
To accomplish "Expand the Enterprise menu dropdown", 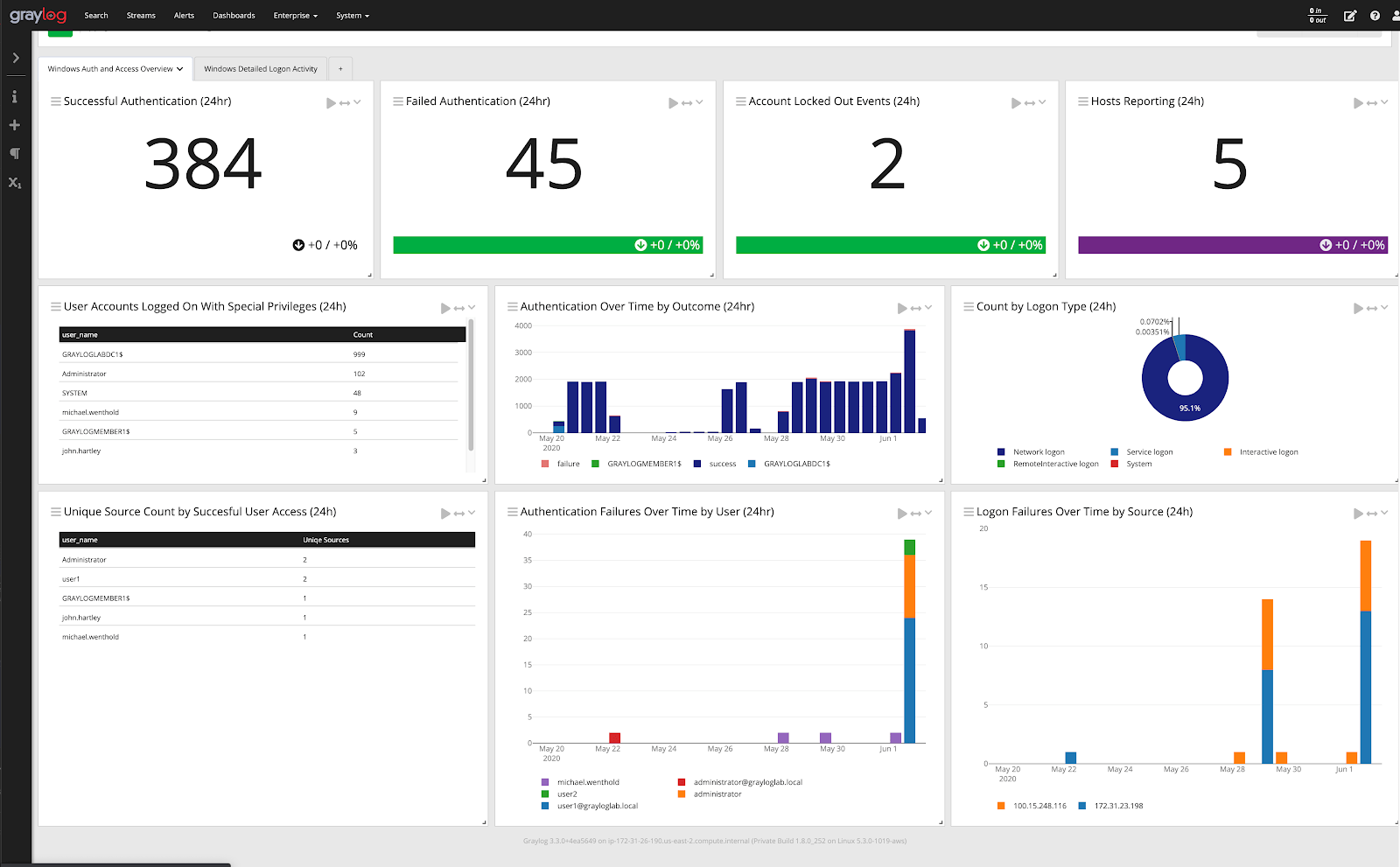I will [x=295, y=16].
